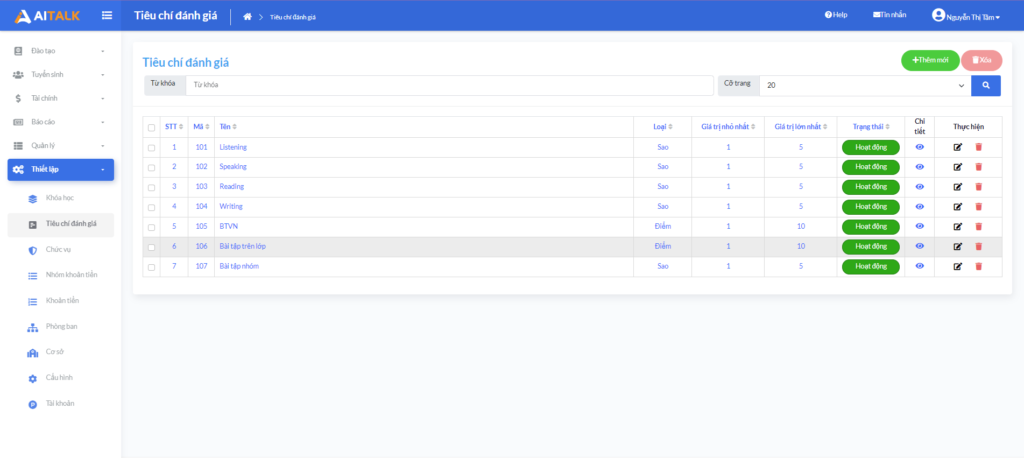Screen dimensions: 1024x458
Task: Click the blue search magnifier button
Action: coord(985,86)
